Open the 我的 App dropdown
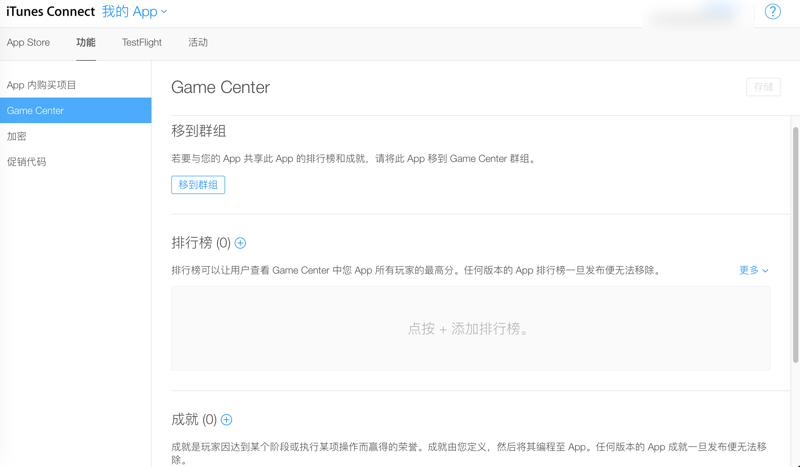This screenshot has width=800, height=467. (x=134, y=11)
